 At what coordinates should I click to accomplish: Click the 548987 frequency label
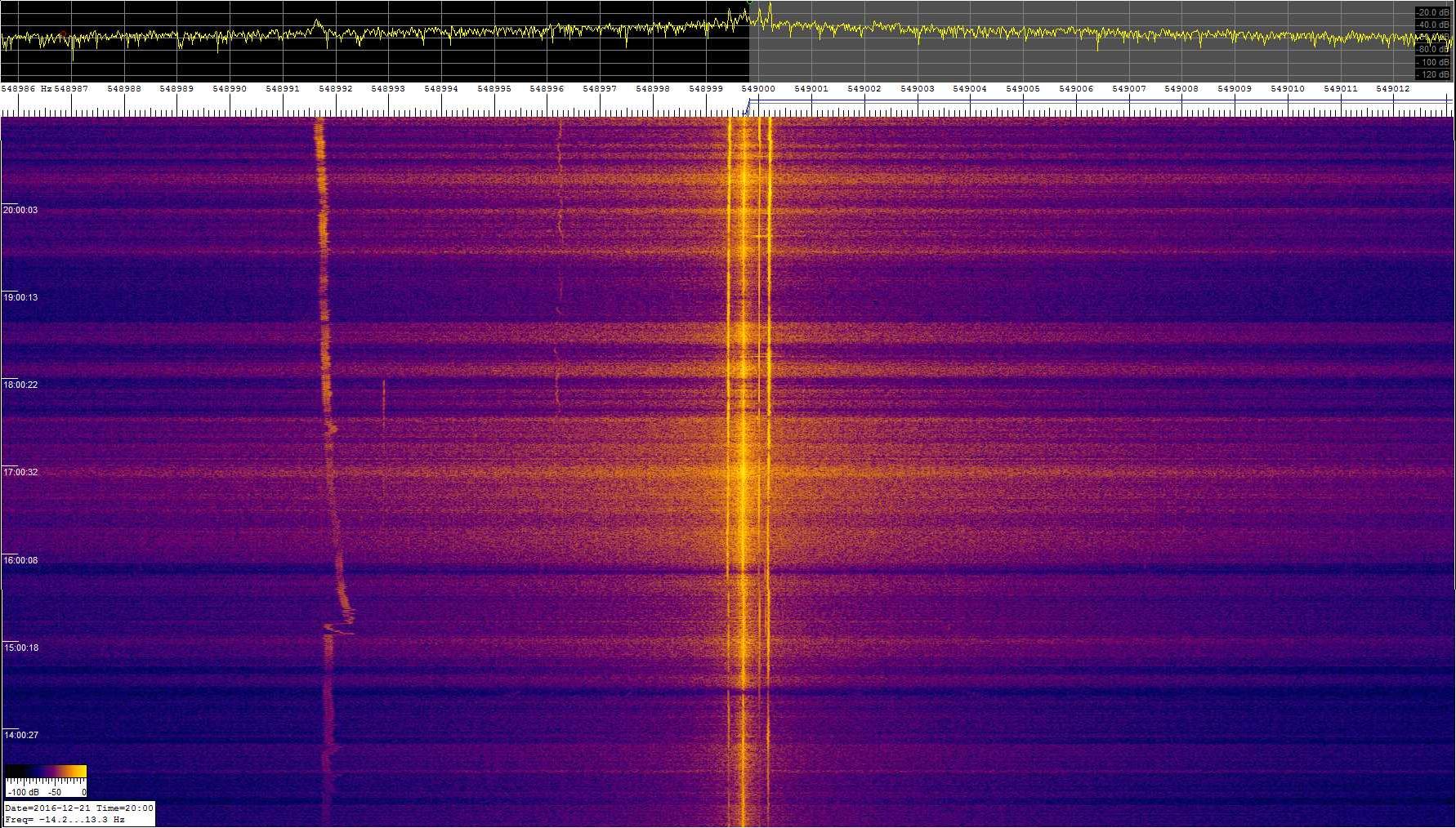coord(71,88)
